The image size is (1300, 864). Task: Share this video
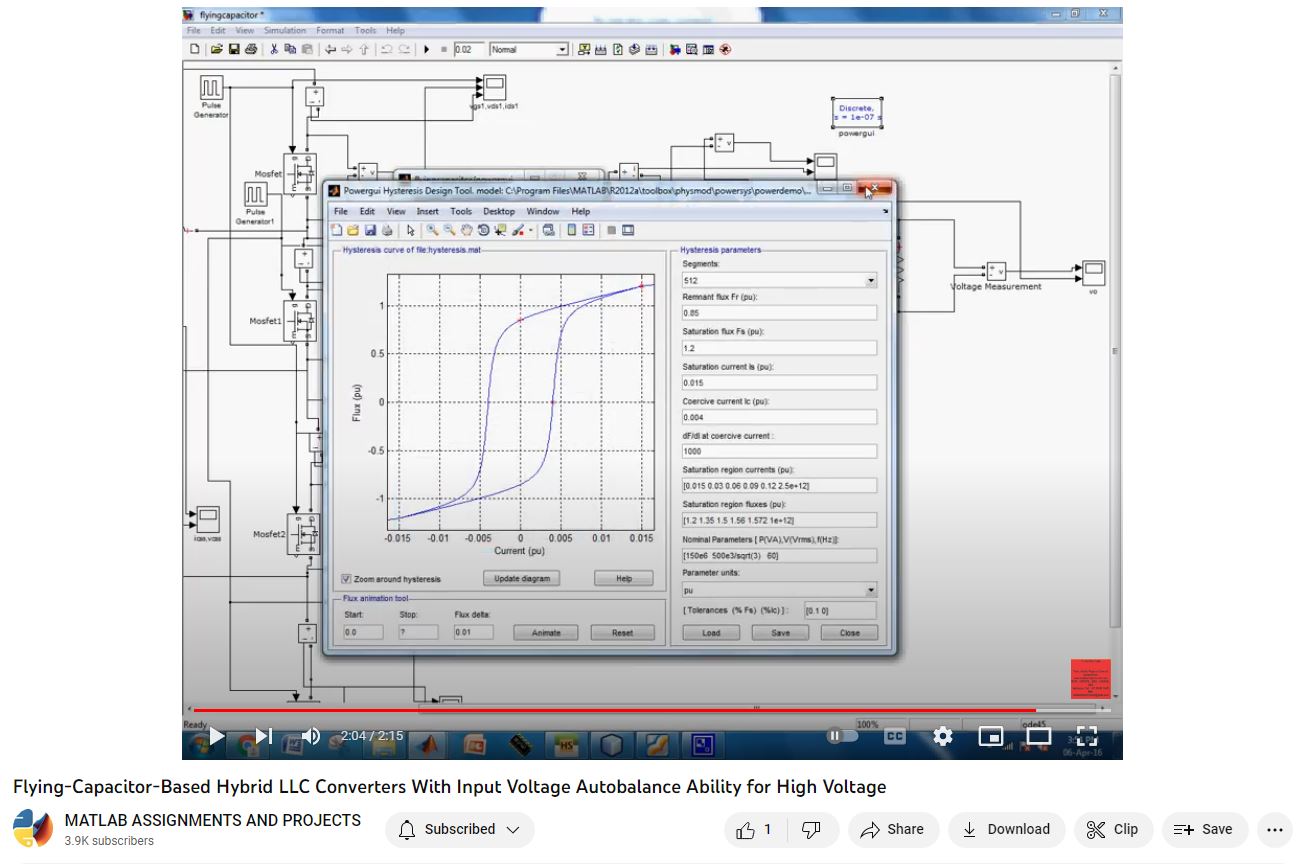[x=892, y=829]
